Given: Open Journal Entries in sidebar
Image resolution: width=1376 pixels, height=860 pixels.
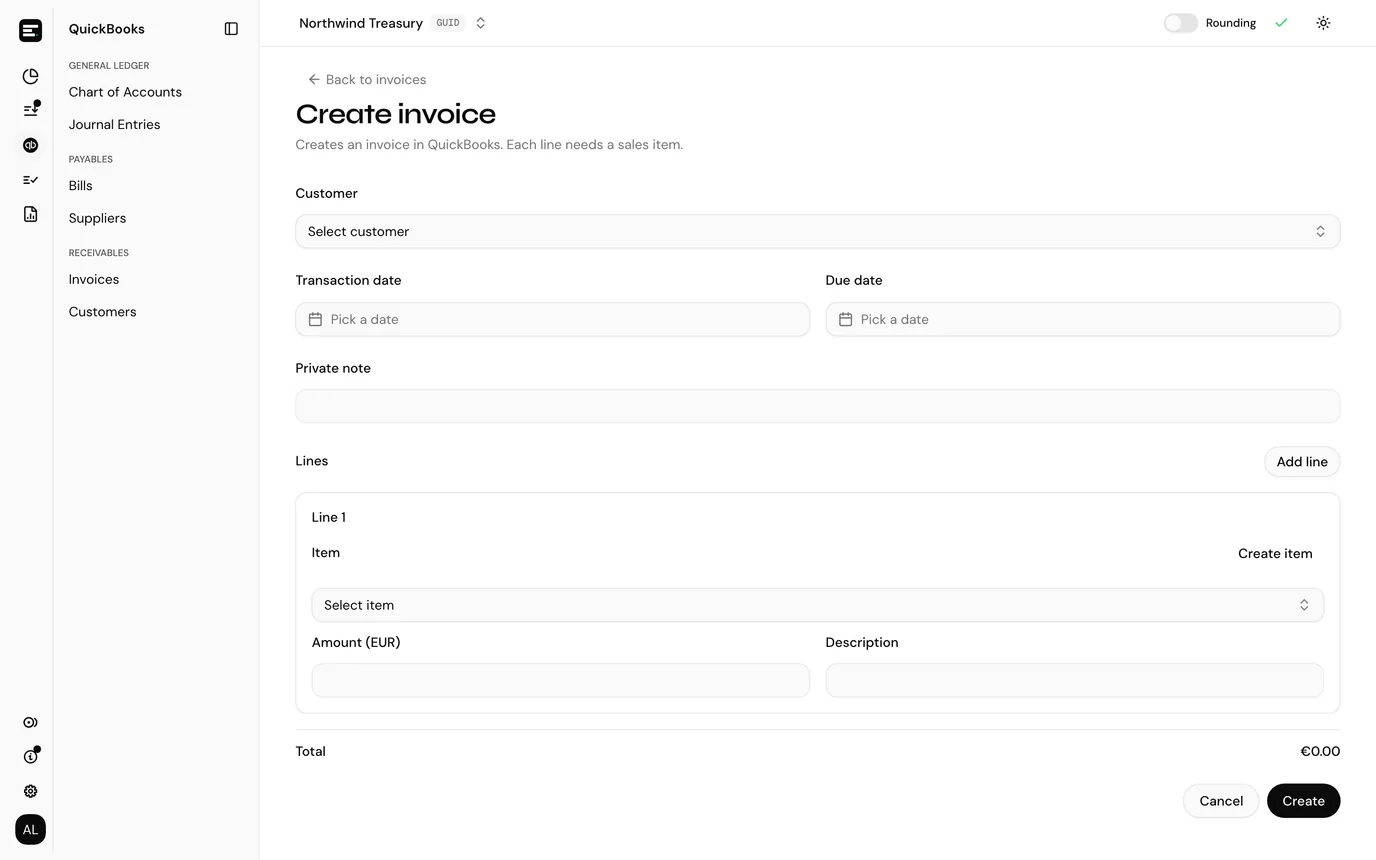Looking at the screenshot, I should coord(114,125).
